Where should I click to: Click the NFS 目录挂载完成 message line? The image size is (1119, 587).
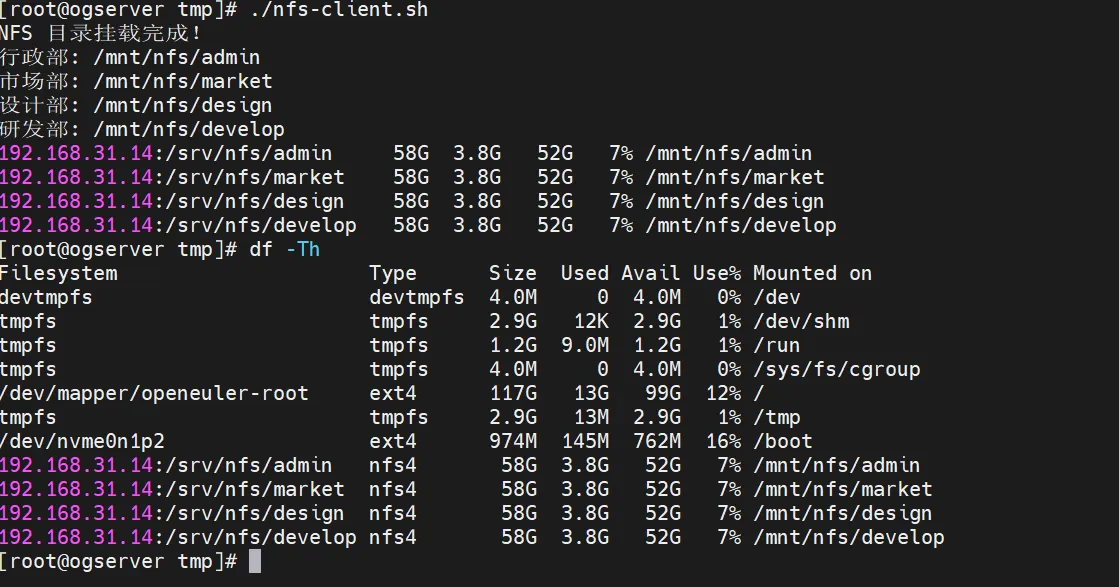[x=101, y=33]
